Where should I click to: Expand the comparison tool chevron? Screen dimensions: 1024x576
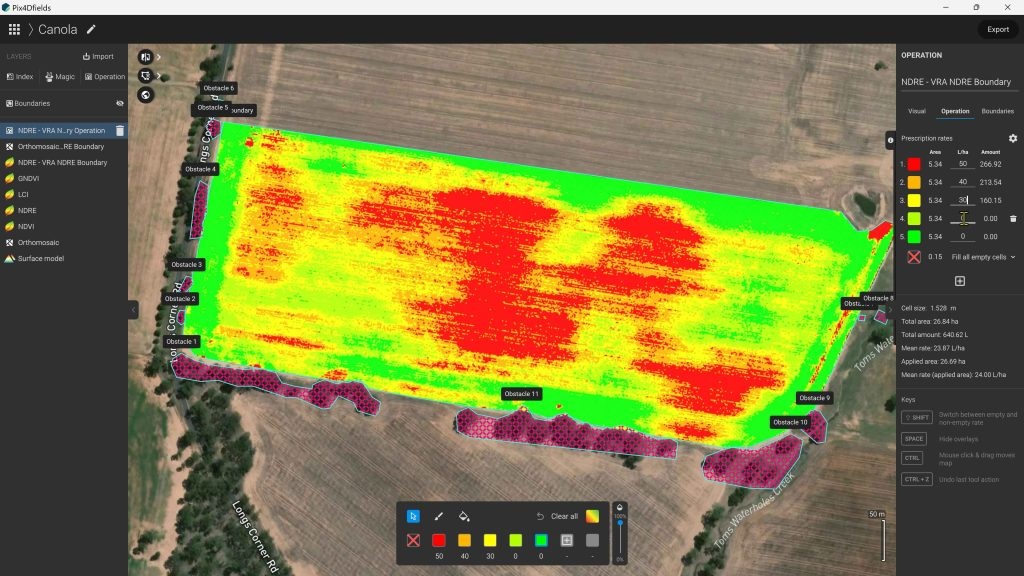click(x=159, y=57)
